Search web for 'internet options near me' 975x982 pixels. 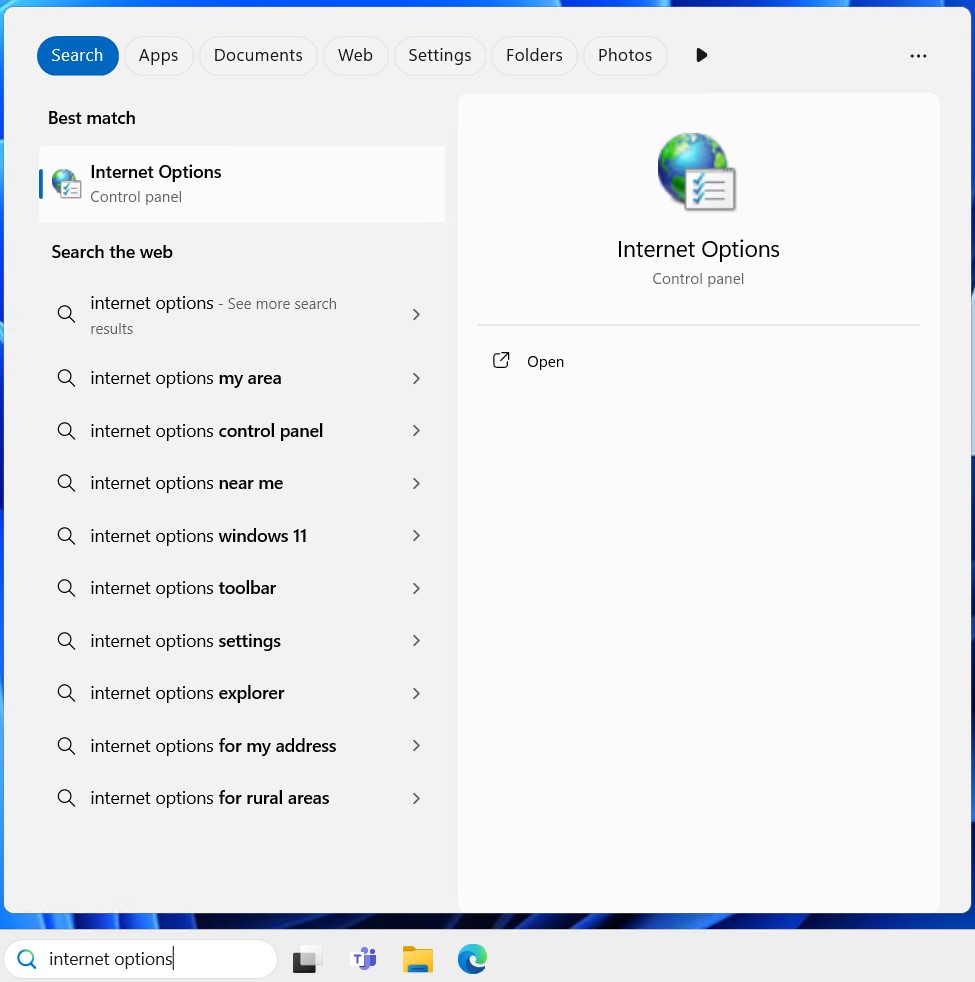click(x=242, y=483)
